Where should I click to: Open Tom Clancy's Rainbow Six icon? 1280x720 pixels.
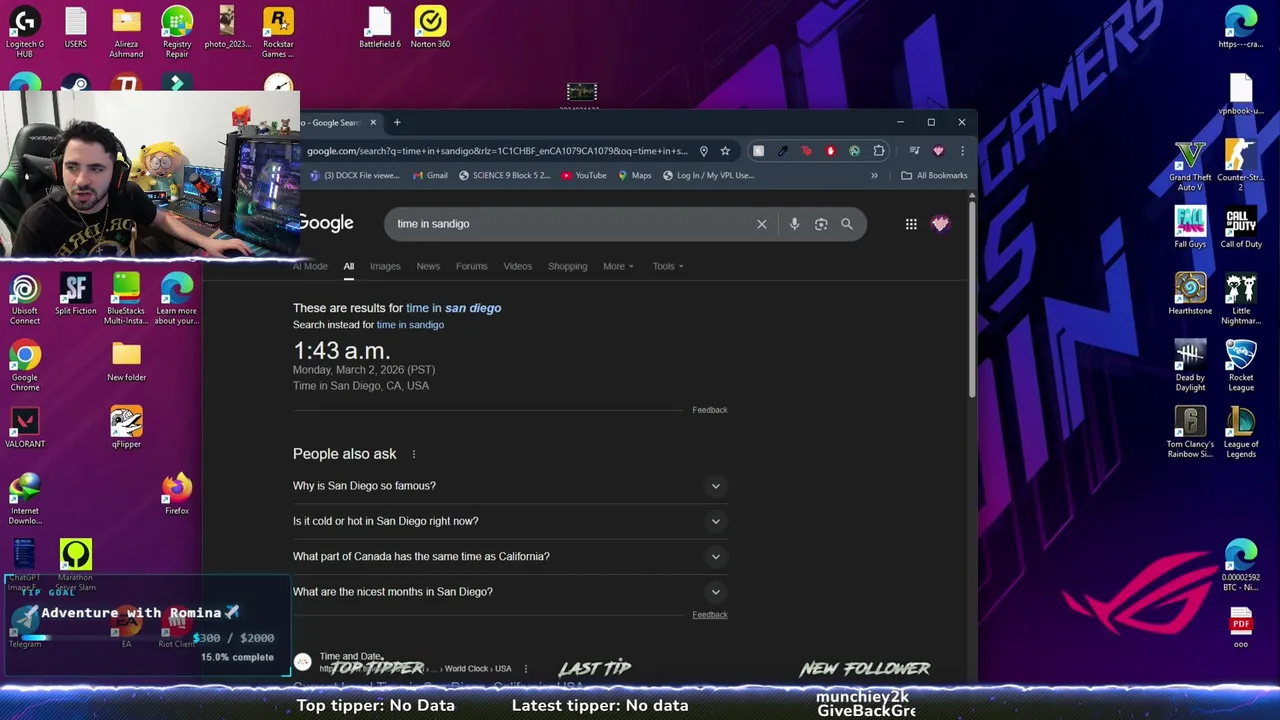tap(1190, 432)
